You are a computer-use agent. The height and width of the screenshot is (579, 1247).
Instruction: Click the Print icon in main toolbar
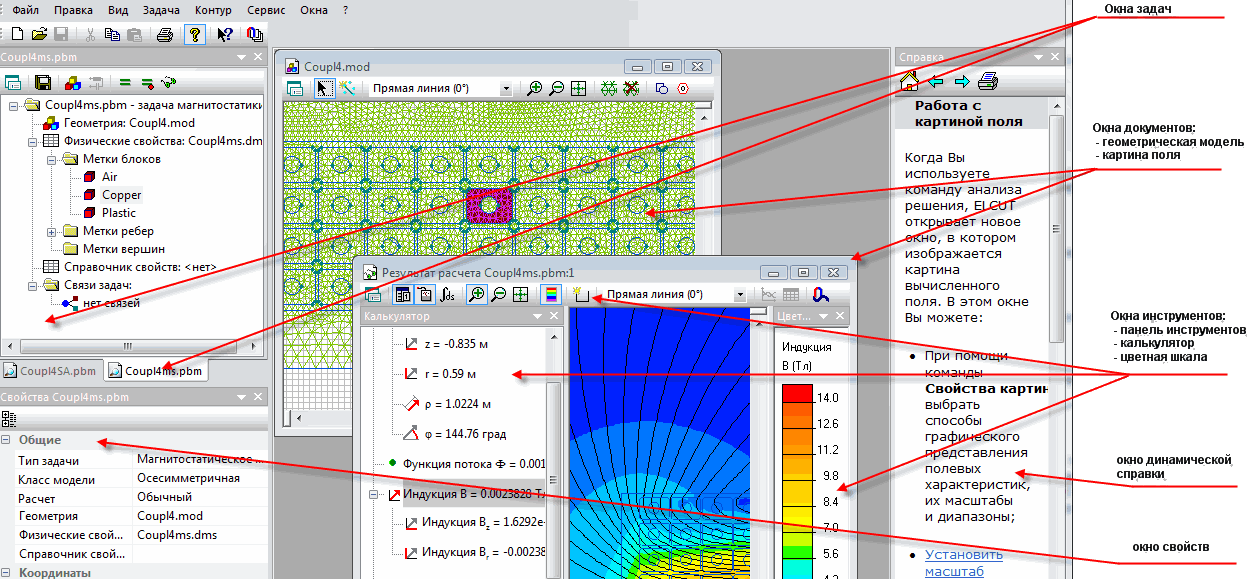point(165,34)
